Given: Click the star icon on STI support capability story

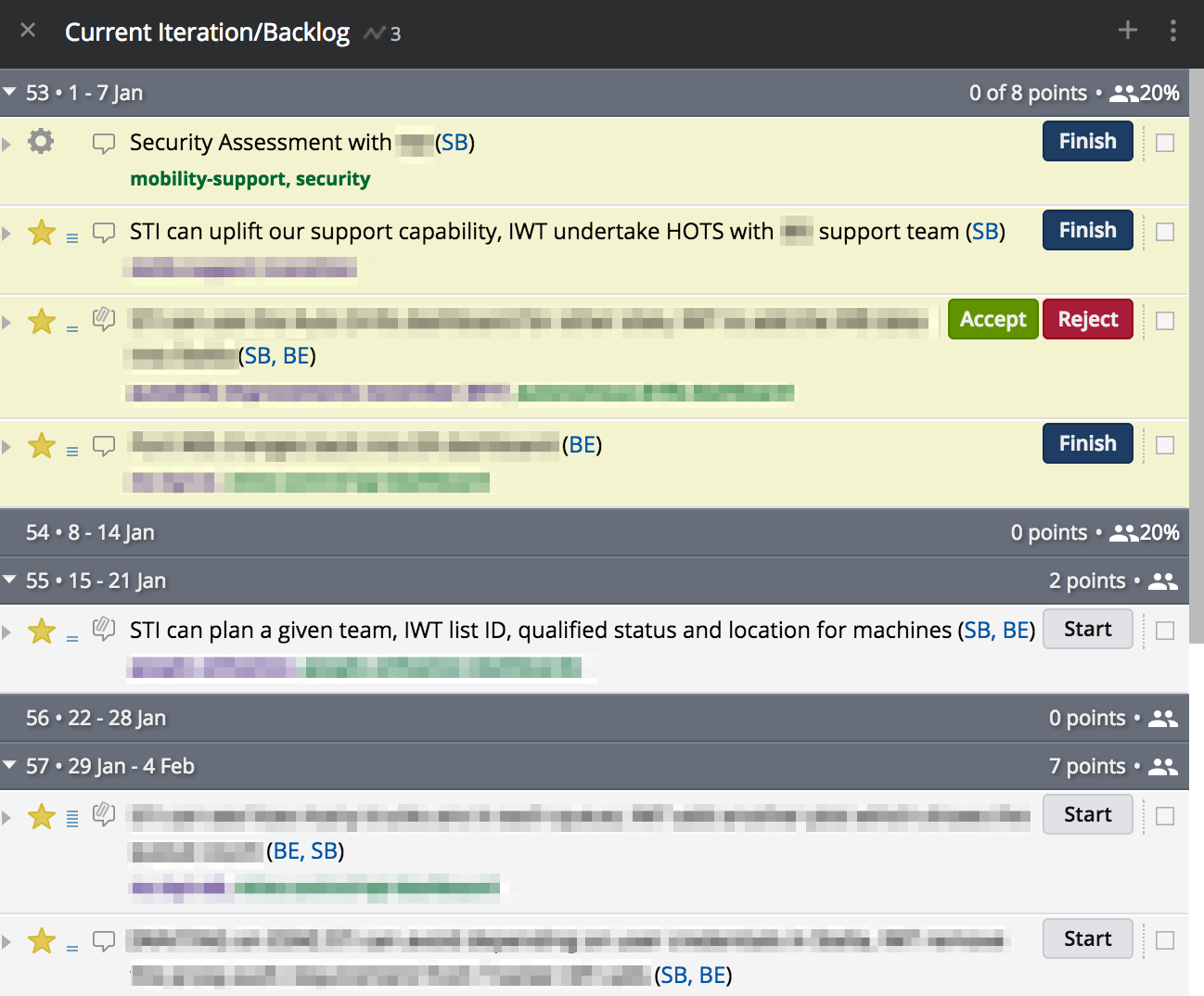Looking at the screenshot, I should click(42, 232).
